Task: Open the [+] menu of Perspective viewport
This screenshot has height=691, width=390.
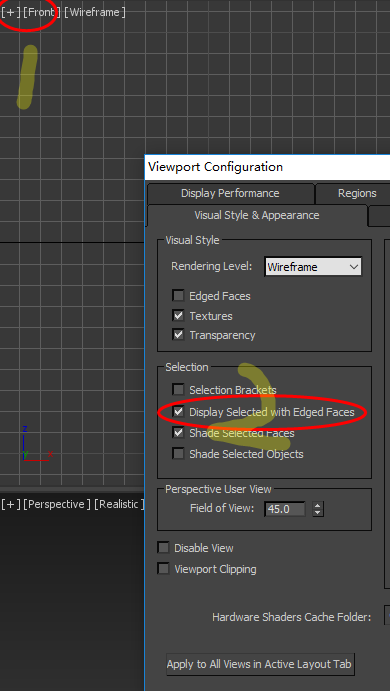Action: 11,504
